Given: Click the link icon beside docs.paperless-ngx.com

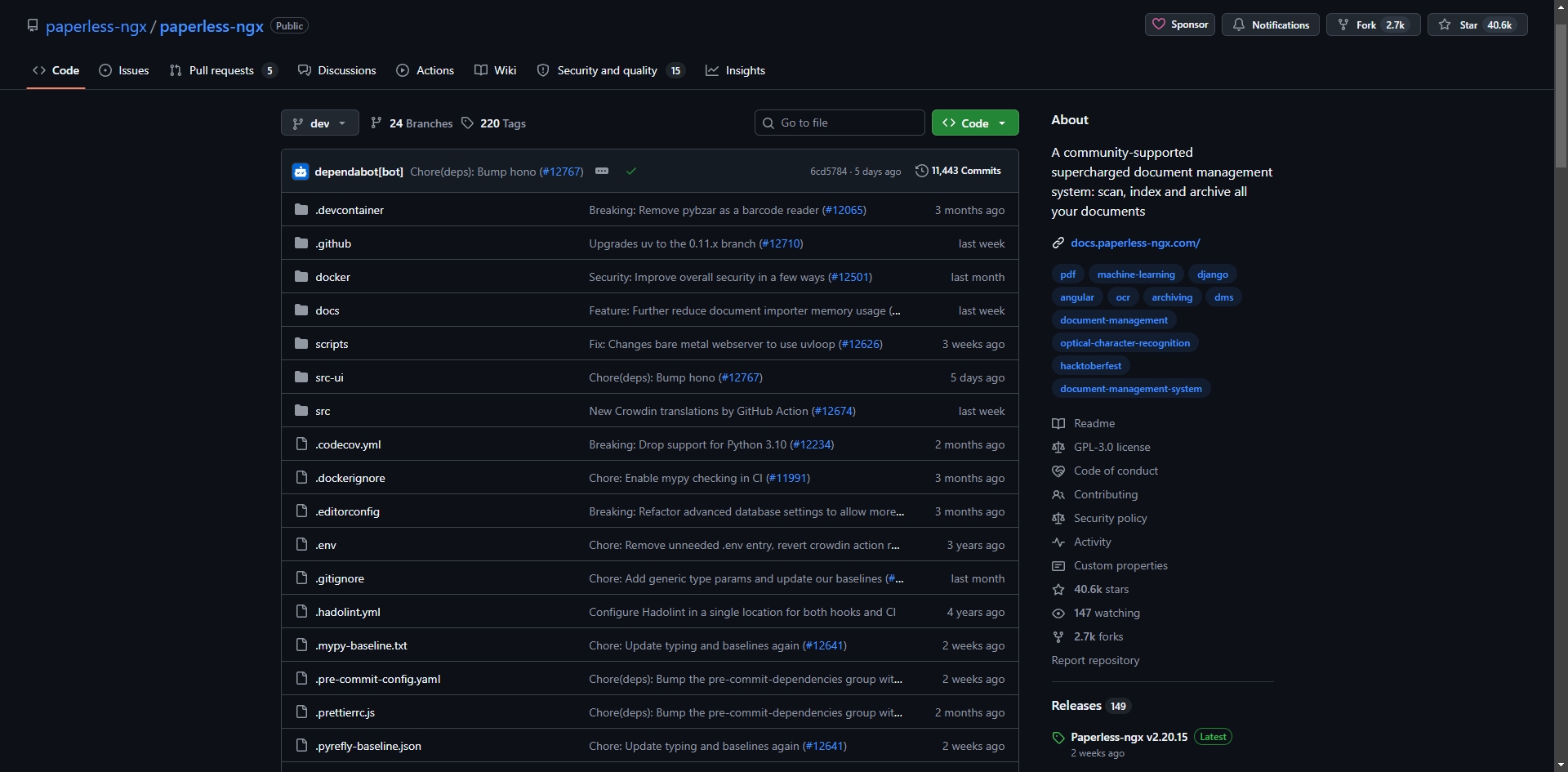Looking at the screenshot, I should 1058,243.
